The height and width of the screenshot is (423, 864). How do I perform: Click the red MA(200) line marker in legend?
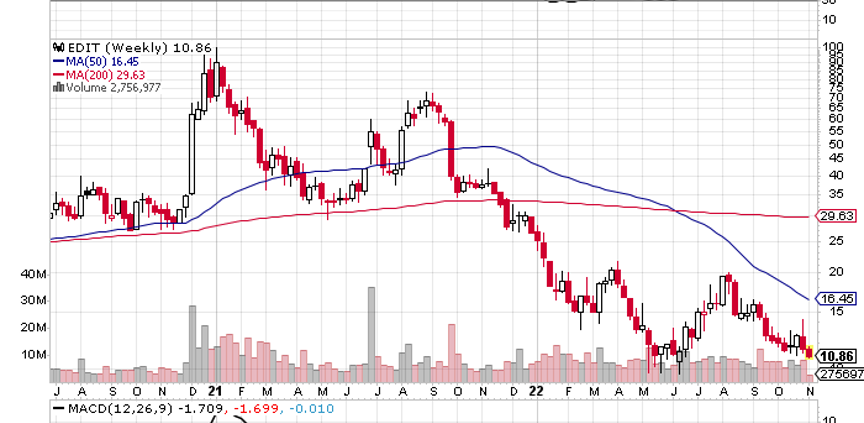coord(58,74)
